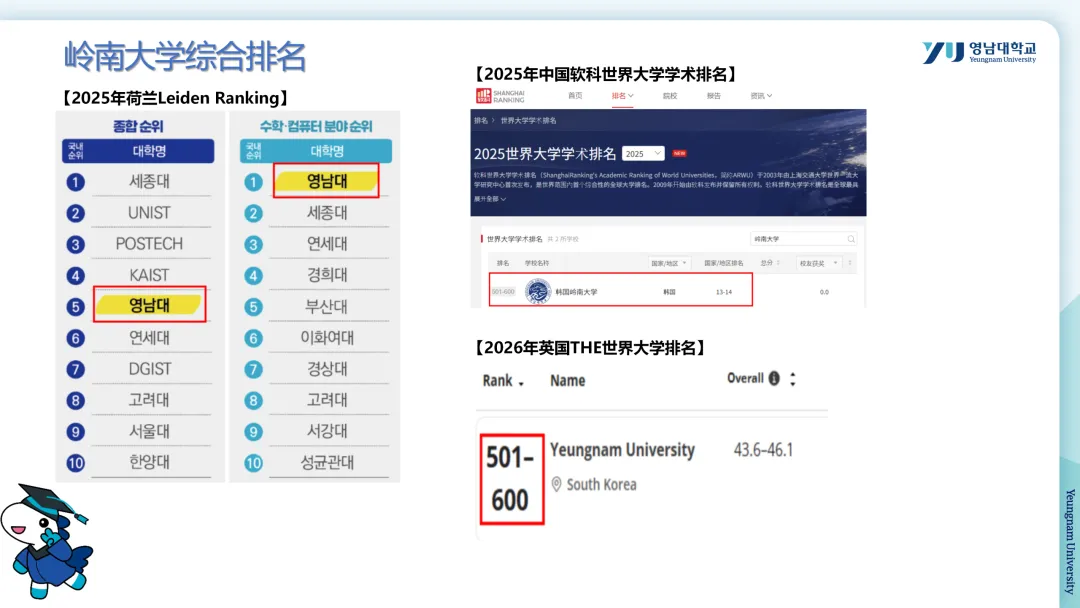Click the sort arrows beside Overall
1080x608 pixels.
click(x=793, y=379)
